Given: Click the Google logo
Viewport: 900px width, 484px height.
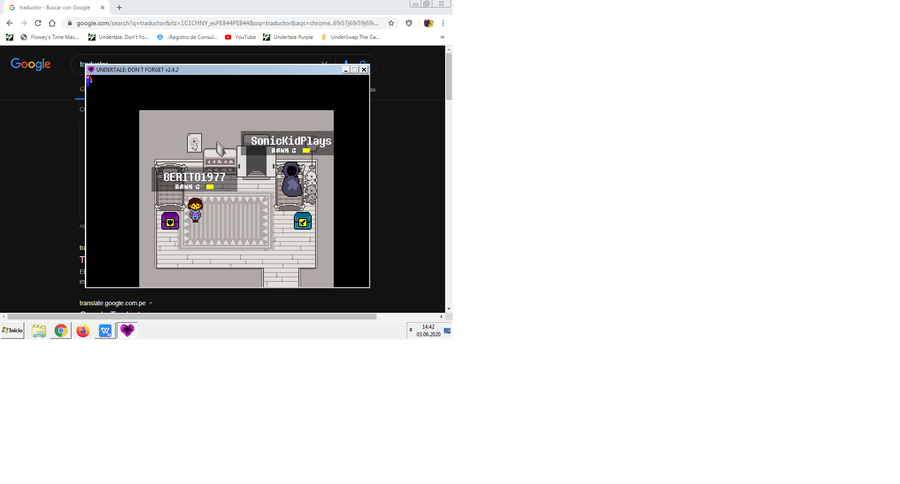Looking at the screenshot, I should tap(31, 64).
